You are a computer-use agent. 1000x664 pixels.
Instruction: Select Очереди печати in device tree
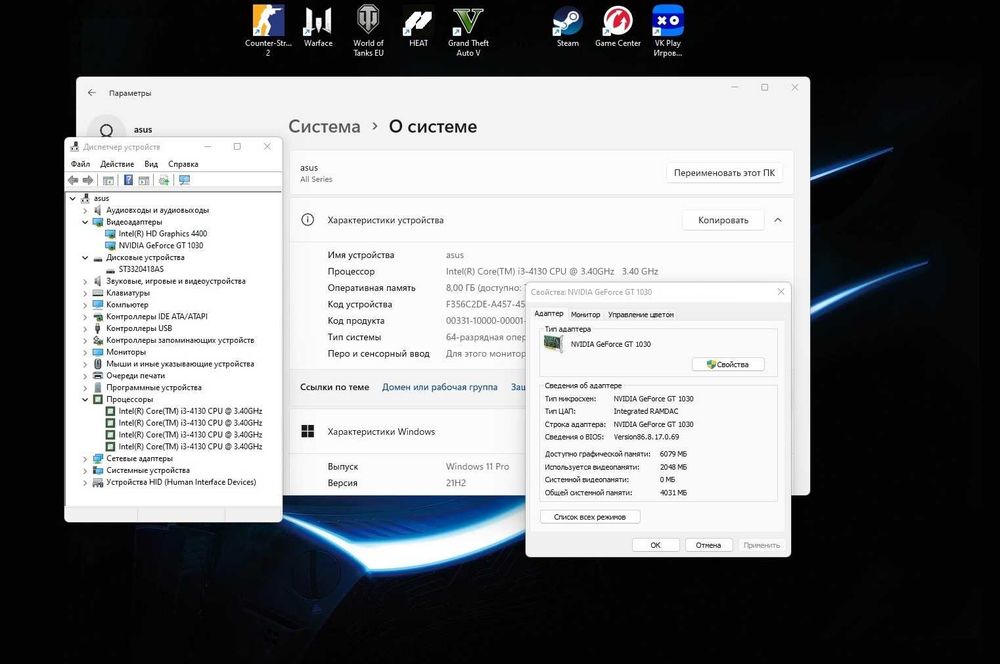(135, 376)
